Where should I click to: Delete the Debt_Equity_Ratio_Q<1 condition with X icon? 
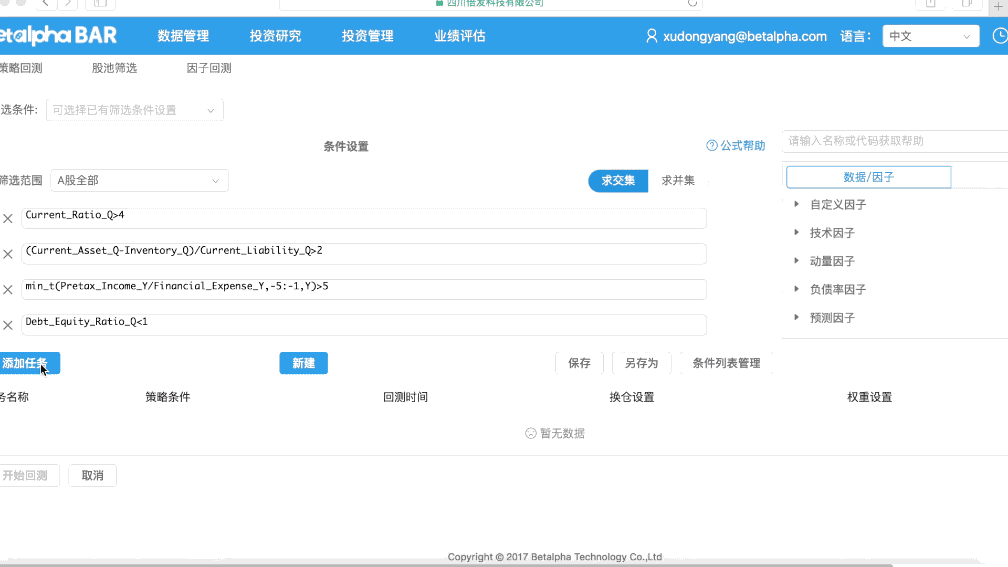click(x=8, y=325)
